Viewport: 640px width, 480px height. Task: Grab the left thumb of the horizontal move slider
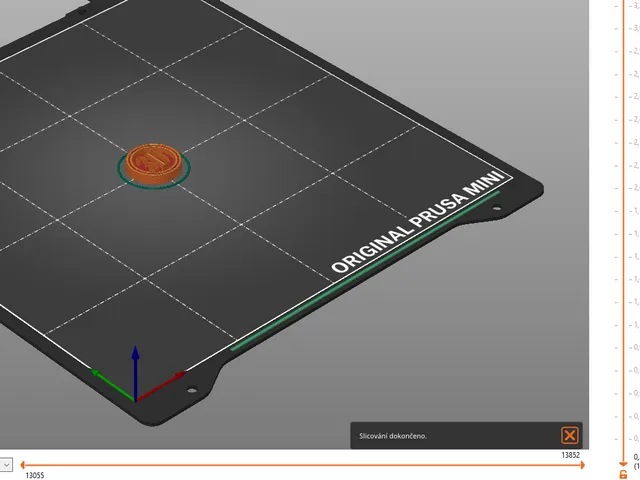pos(23,464)
